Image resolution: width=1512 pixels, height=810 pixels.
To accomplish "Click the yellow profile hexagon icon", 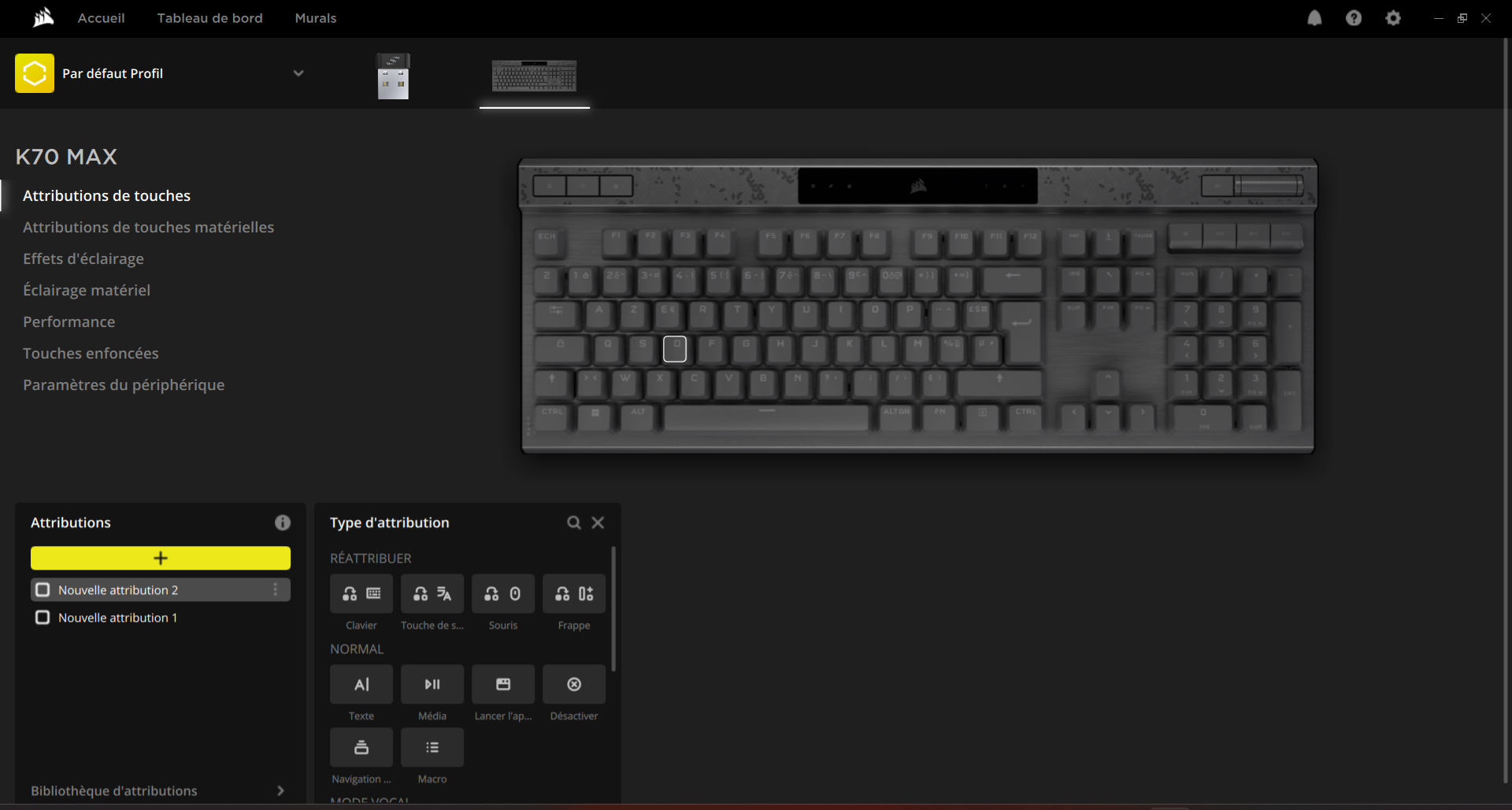I will 35,73.
